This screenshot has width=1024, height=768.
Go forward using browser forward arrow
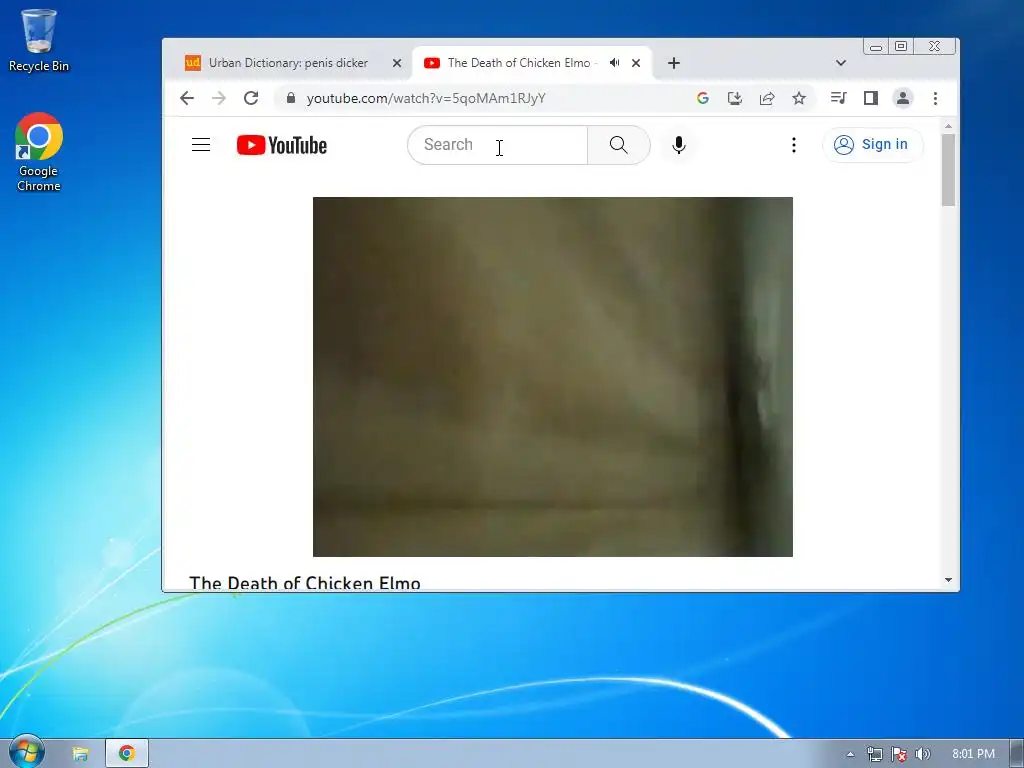coord(219,98)
